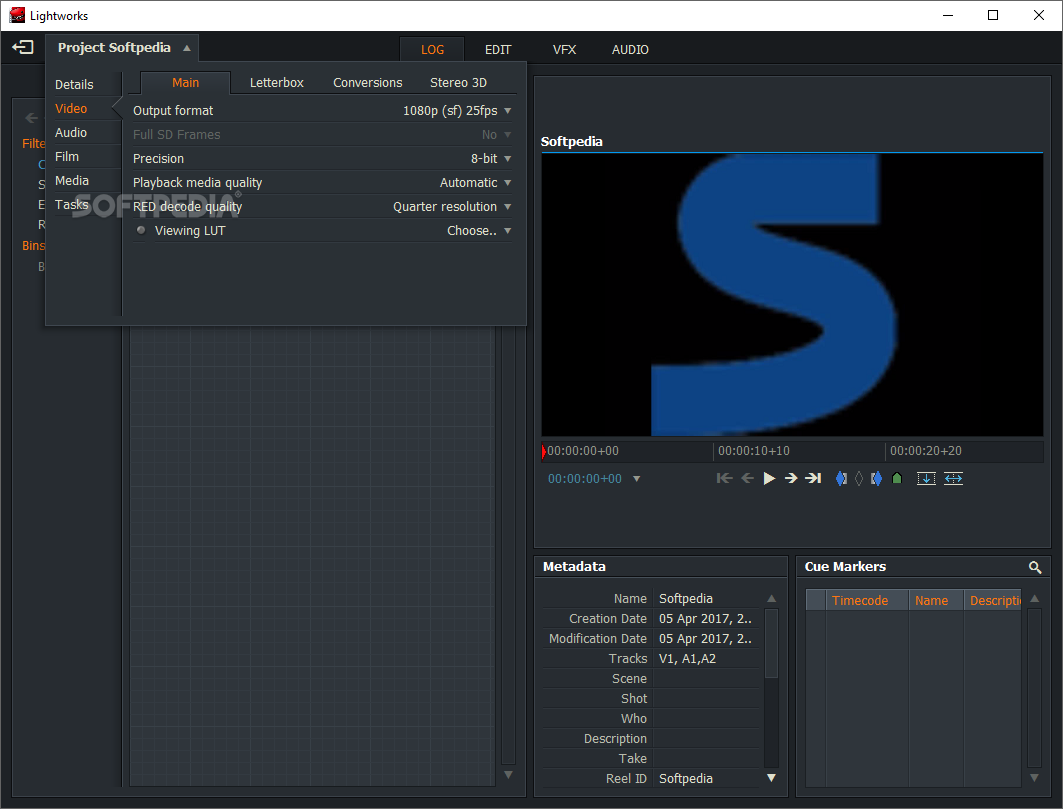Click cue markers scroll up arrow
The image size is (1063, 809).
point(1034,598)
